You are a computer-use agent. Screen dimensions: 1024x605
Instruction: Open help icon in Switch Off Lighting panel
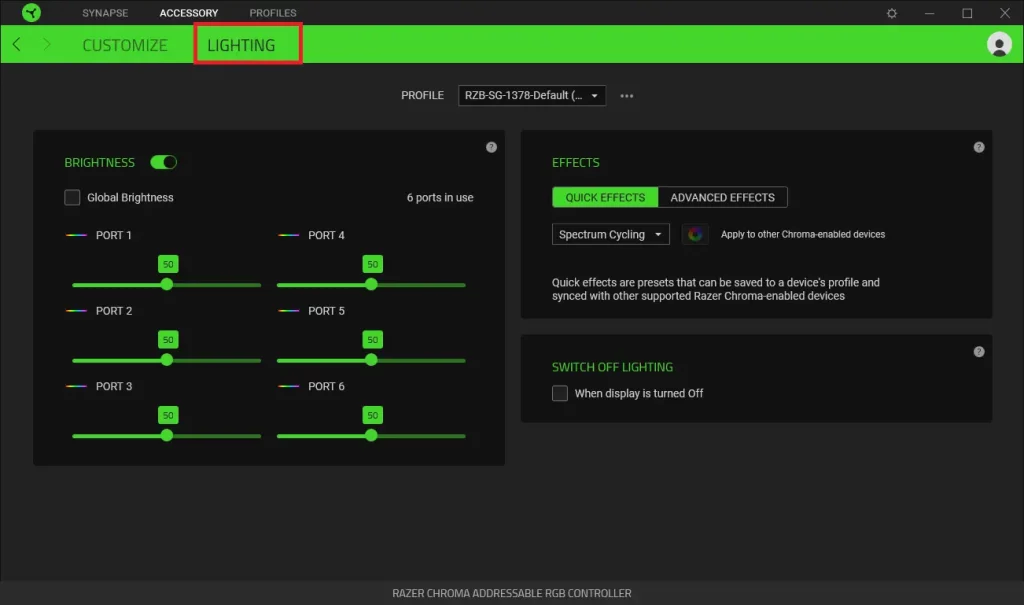point(978,352)
